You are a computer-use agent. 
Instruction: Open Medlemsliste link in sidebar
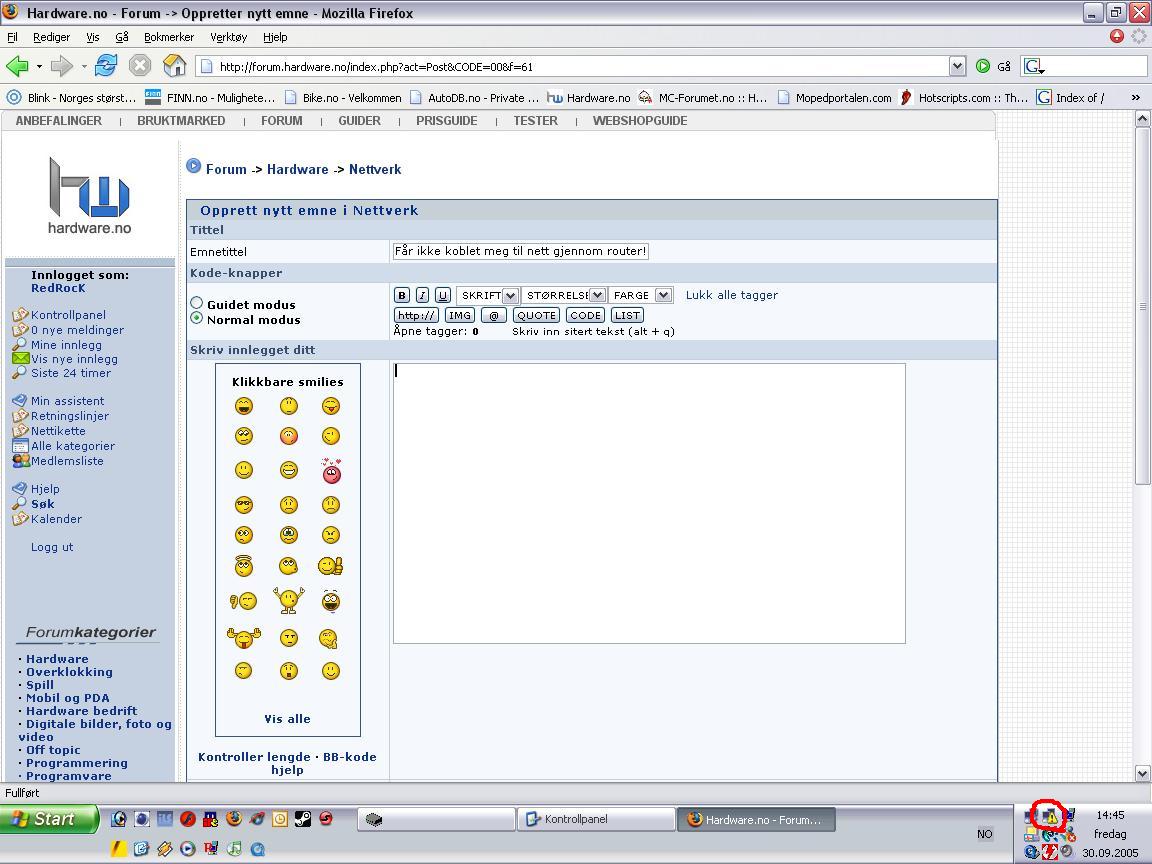pyautogui.click(x=67, y=461)
